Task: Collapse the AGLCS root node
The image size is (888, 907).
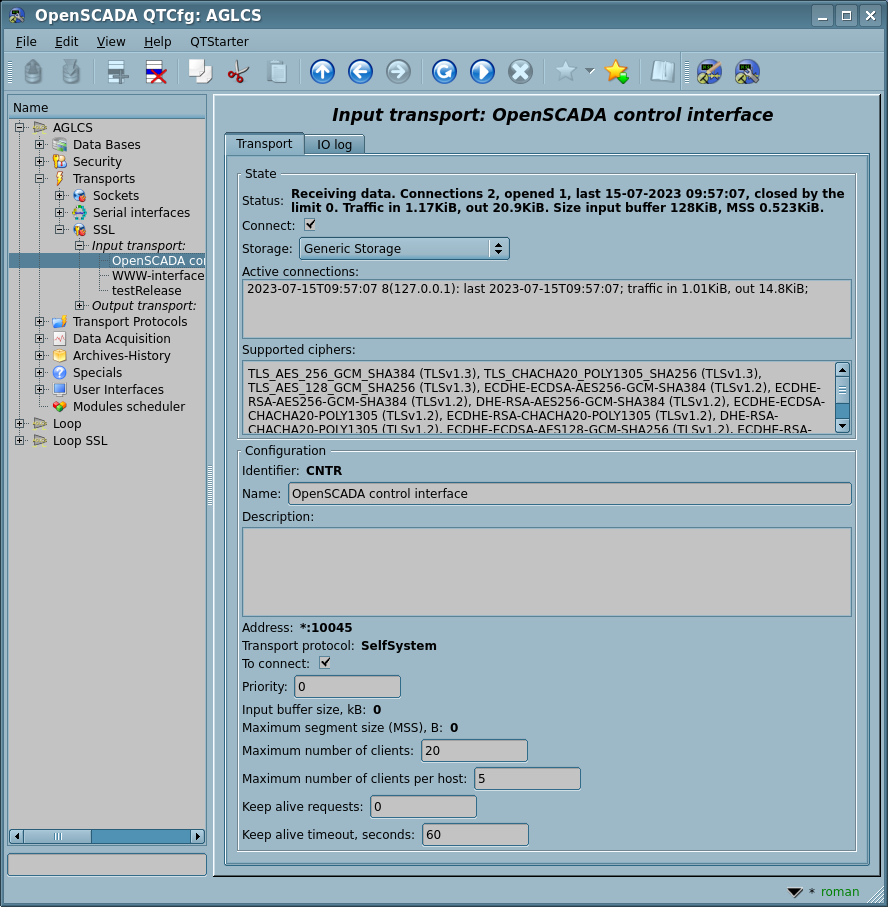Action: 20,127
